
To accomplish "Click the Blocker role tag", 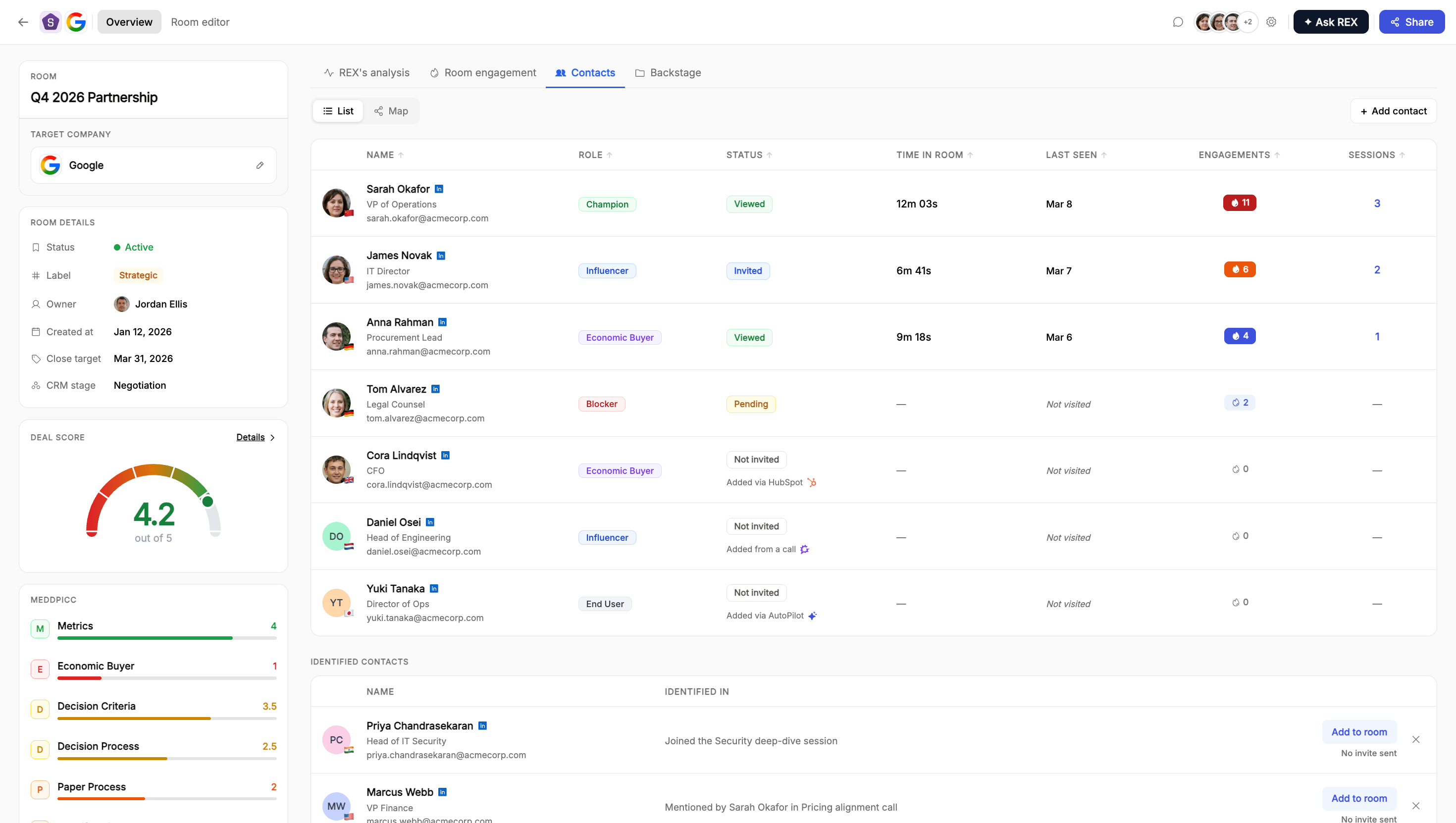I will 601,404.
